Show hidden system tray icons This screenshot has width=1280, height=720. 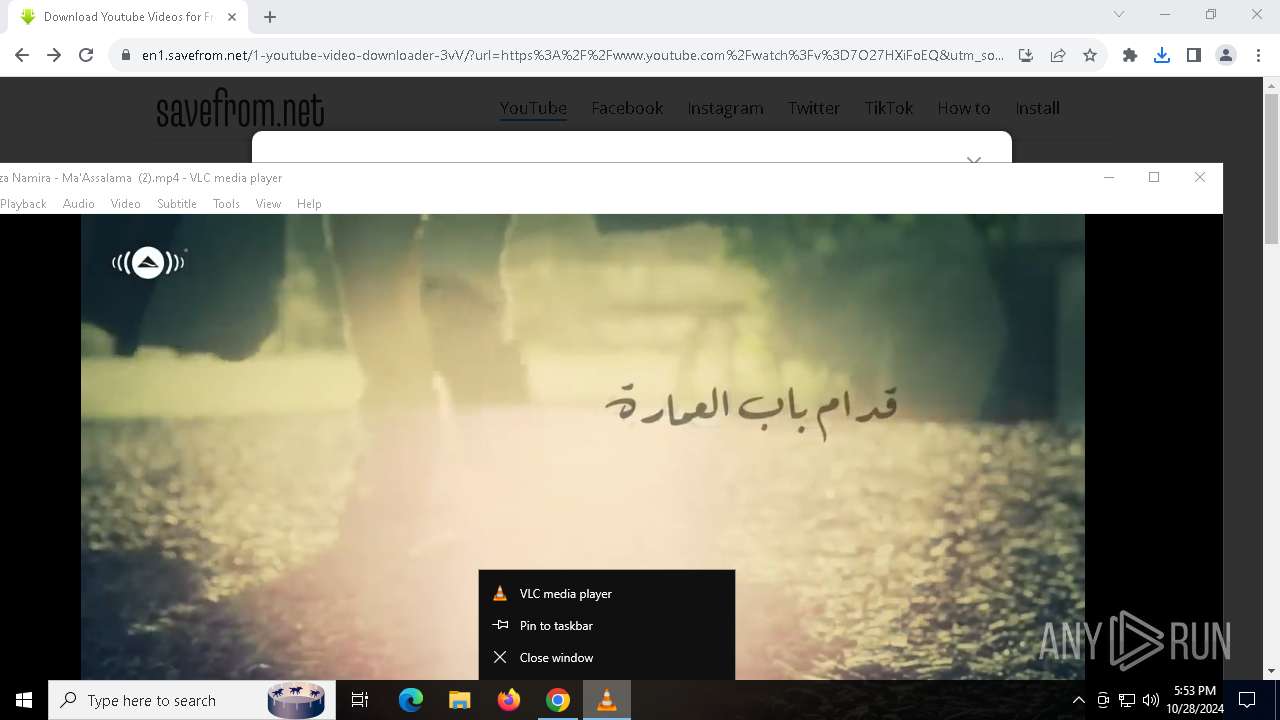(1078, 700)
